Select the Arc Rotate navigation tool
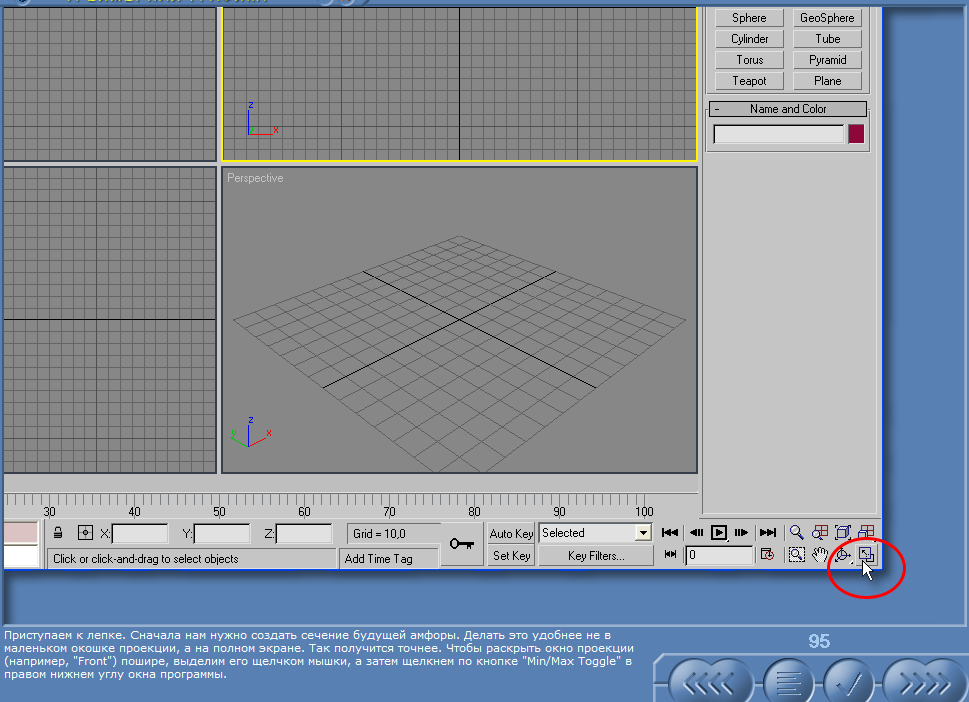969x702 pixels. click(x=843, y=554)
